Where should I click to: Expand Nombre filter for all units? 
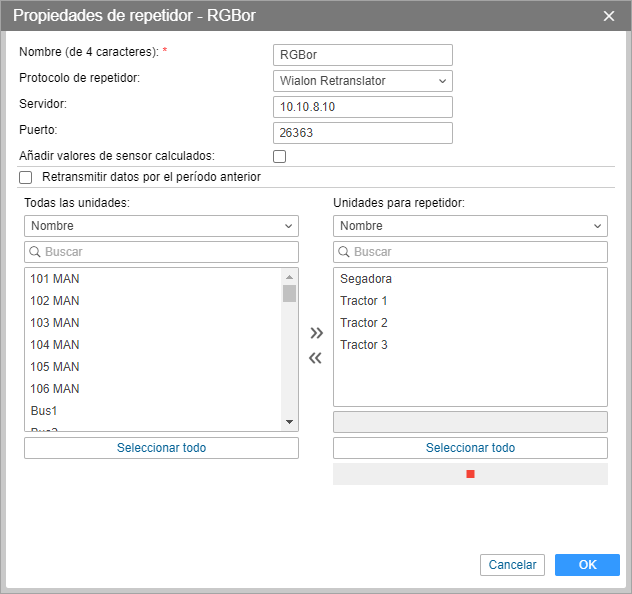click(x=161, y=226)
